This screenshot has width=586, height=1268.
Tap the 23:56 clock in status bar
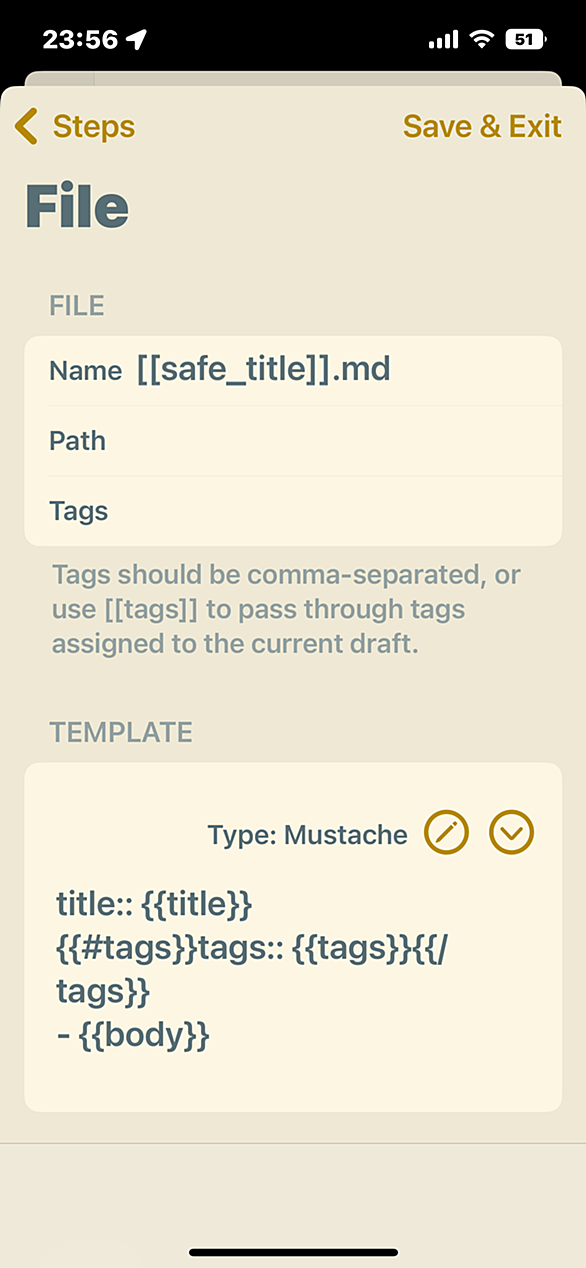[80, 39]
